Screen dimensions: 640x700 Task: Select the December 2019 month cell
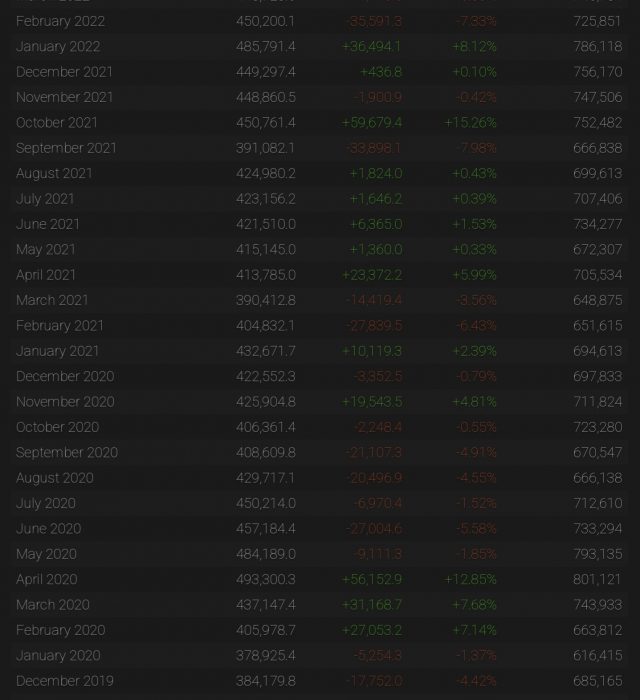(65, 681)
